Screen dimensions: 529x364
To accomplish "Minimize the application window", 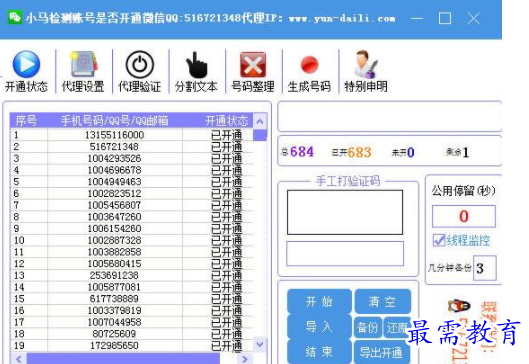I will [x=417, y=18].
